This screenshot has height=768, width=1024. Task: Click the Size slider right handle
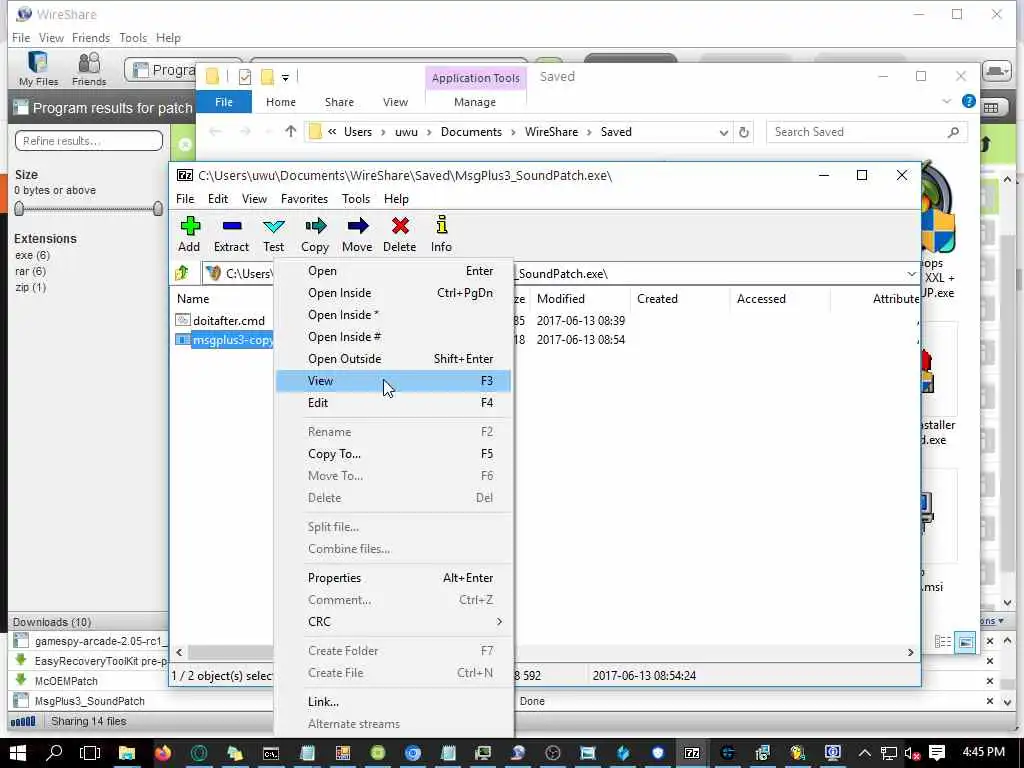(x=158, y=208)
